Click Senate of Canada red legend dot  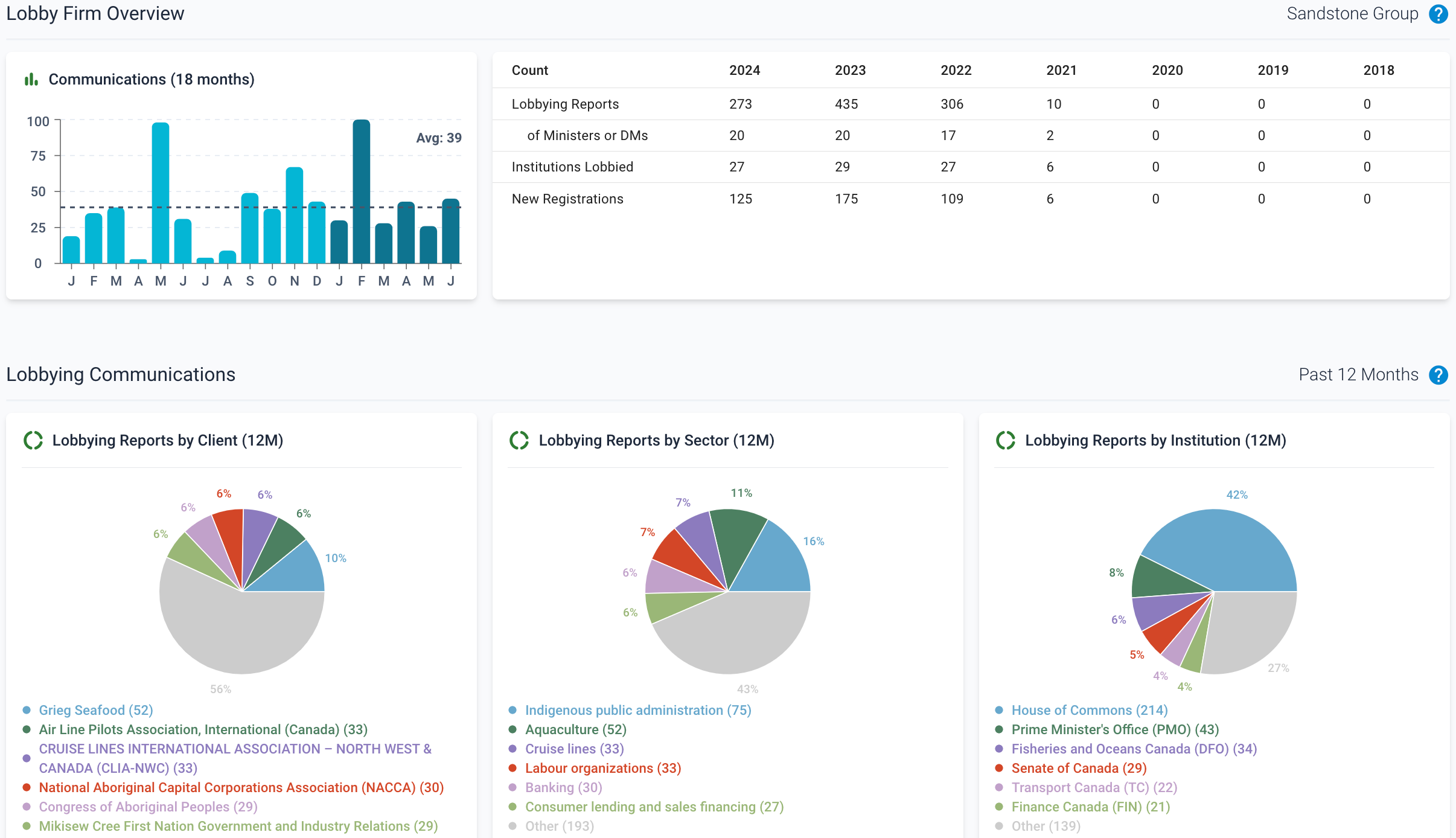[999, 768]
